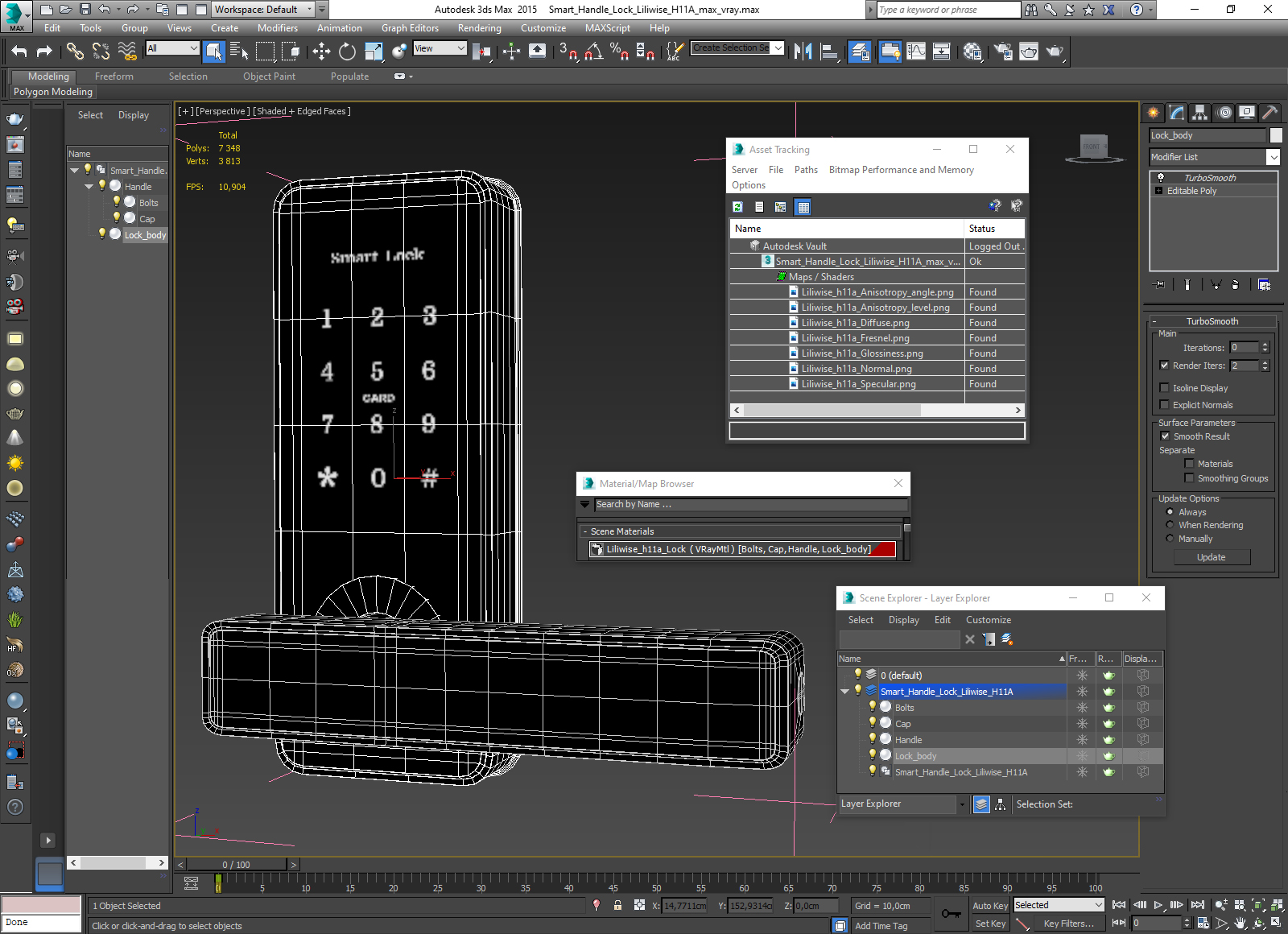
Task: Click Create New Layer icon in Layer Explorer
Action: point(1007,639)
